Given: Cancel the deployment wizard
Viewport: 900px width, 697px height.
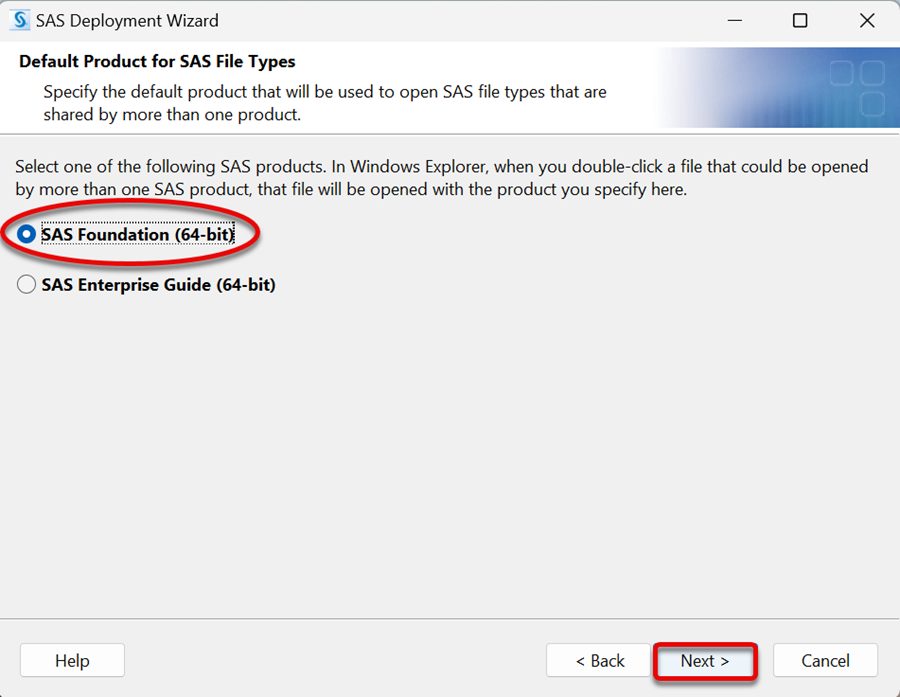Looking at the screenshot, I should tap(825, 660).
